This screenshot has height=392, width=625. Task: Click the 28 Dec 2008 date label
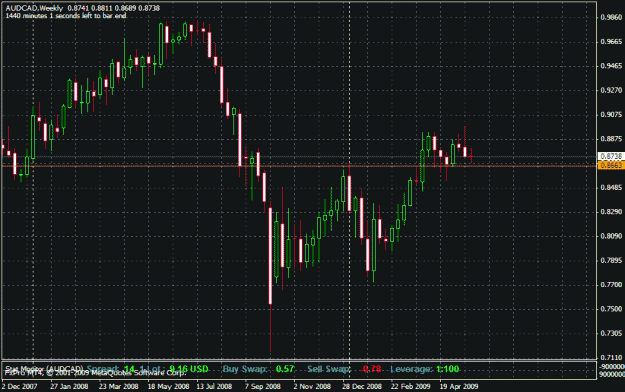tap(362, 386)
